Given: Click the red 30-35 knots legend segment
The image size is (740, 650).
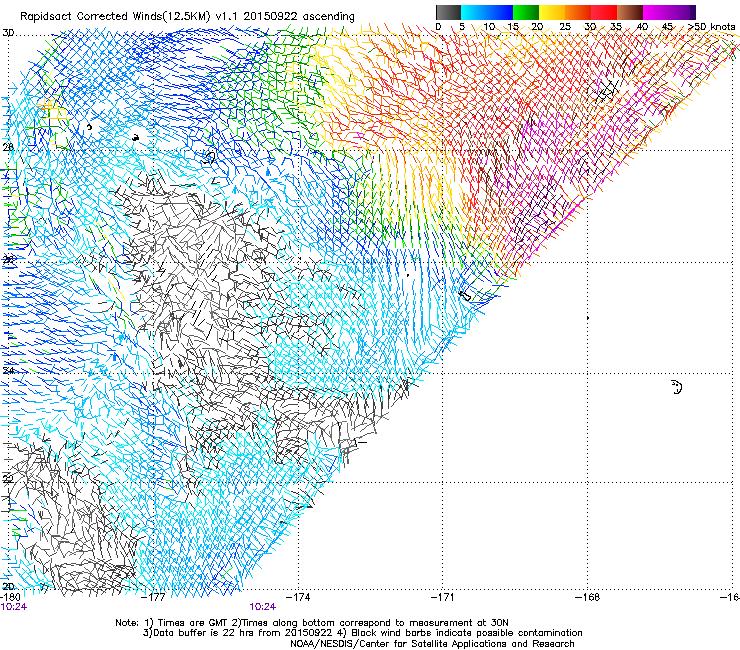Looking at the screenshot, I should (x=604, y=12).
